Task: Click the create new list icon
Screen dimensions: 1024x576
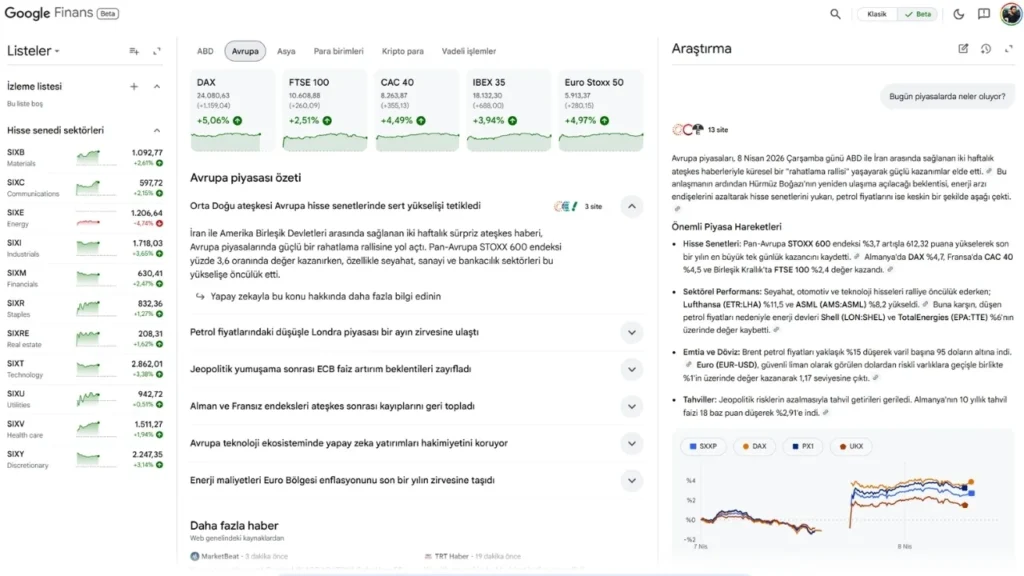Action: (134, 51)
